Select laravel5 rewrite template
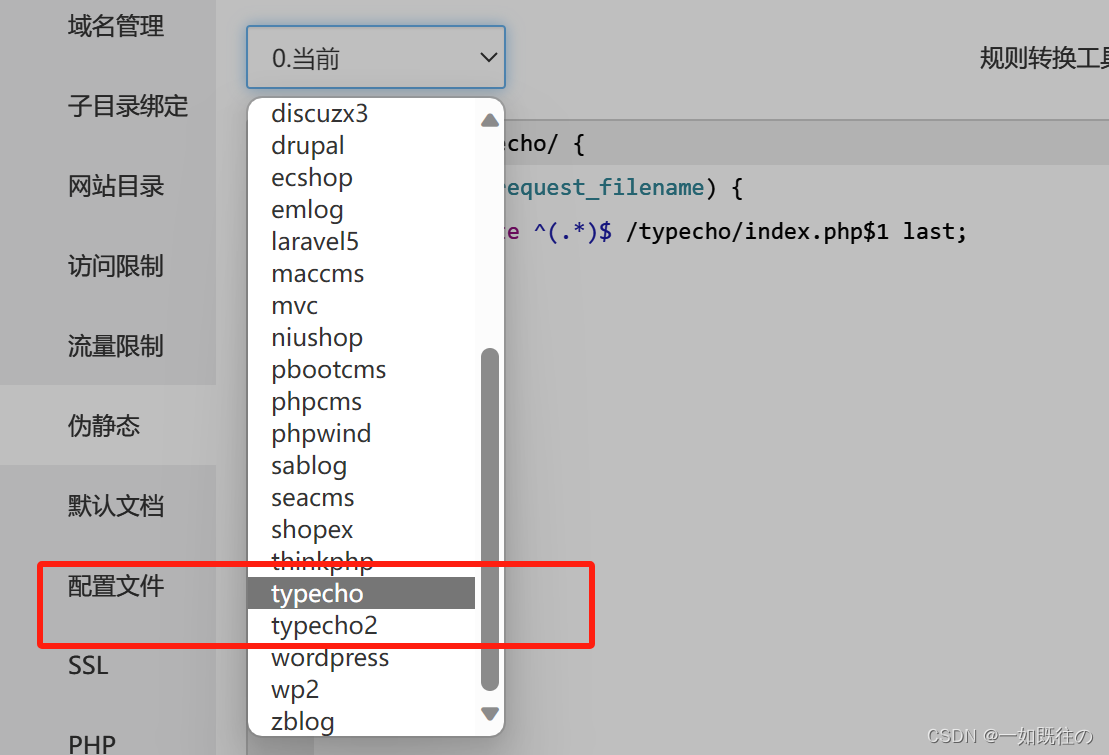This screenshot has height=755, width=1109. tap(314, 241)
